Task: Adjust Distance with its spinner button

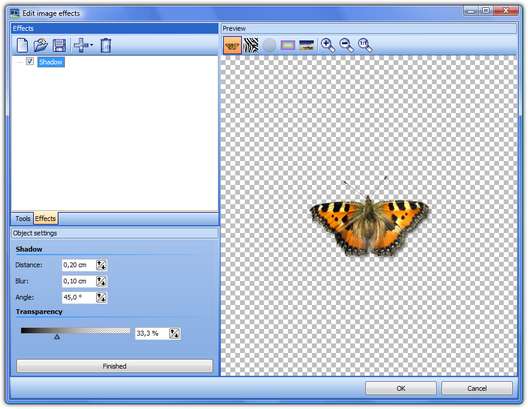Action: point(101,265)
